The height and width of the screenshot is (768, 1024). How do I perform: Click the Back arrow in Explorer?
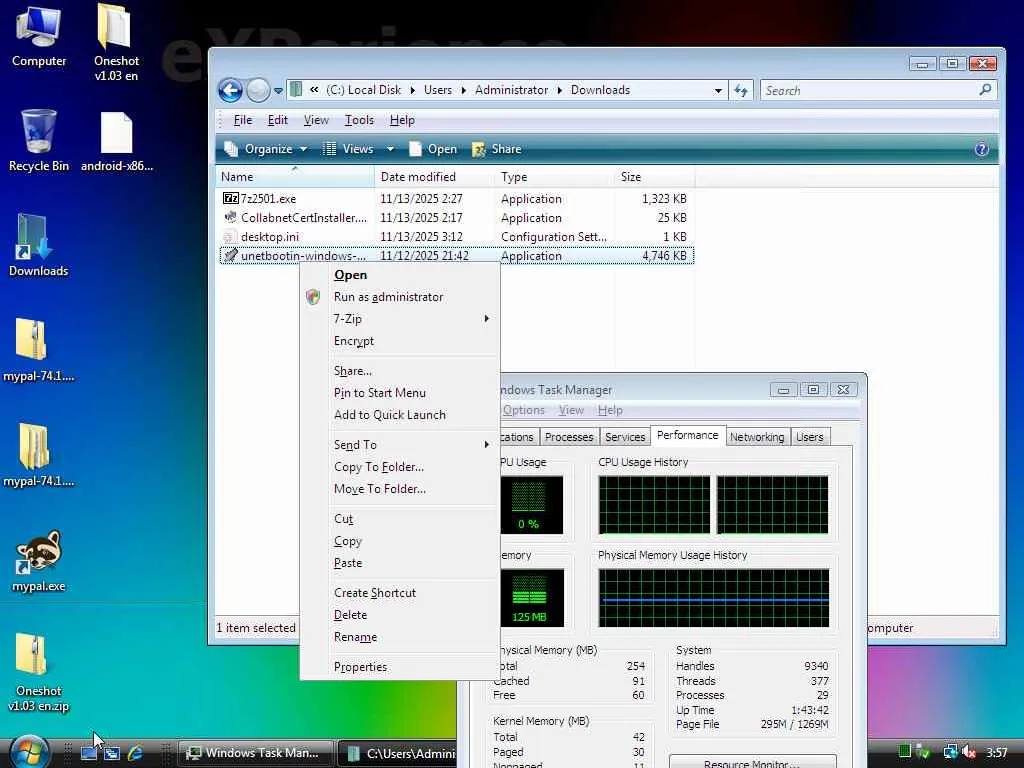point(231,90)
